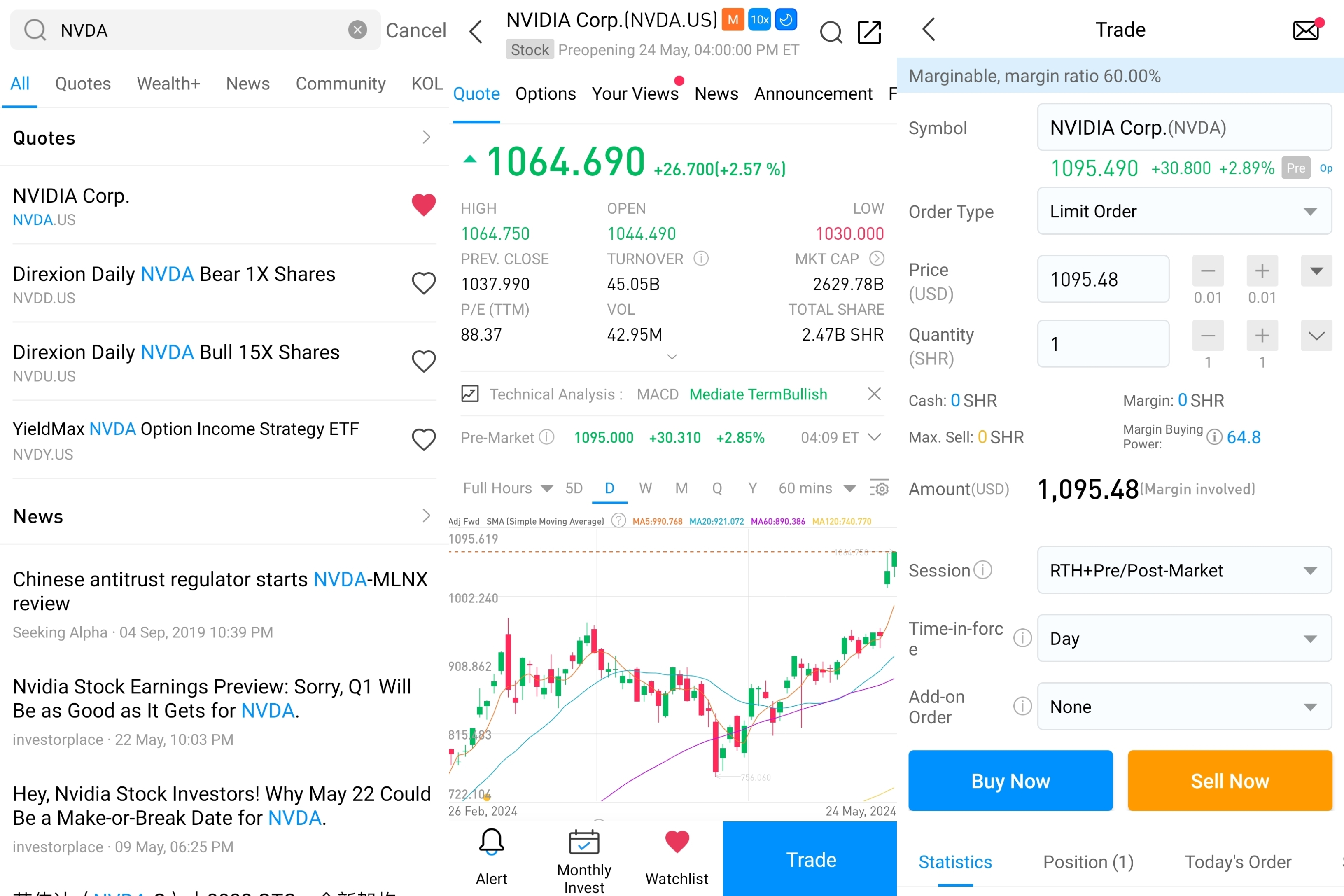
Task: Edit the Quantity field
Action: [x=1103, y=343]
